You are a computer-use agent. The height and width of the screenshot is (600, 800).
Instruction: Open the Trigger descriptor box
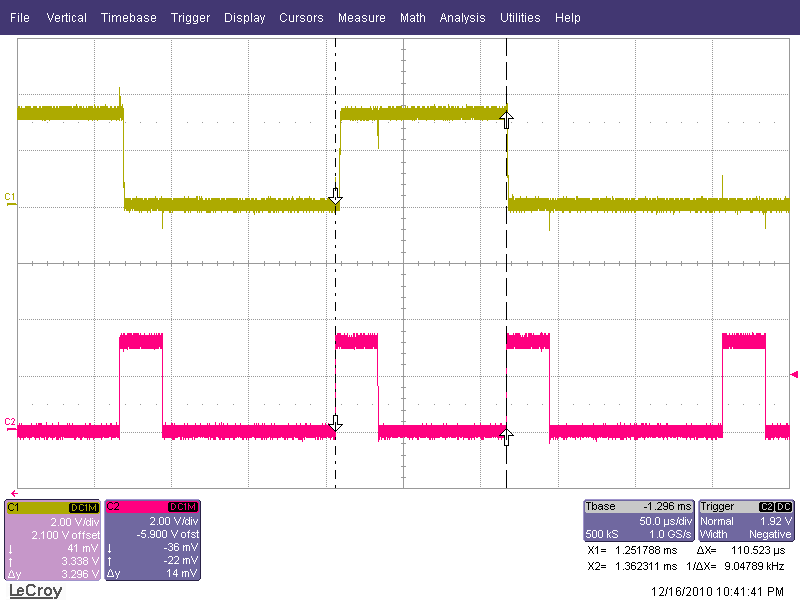746,520
